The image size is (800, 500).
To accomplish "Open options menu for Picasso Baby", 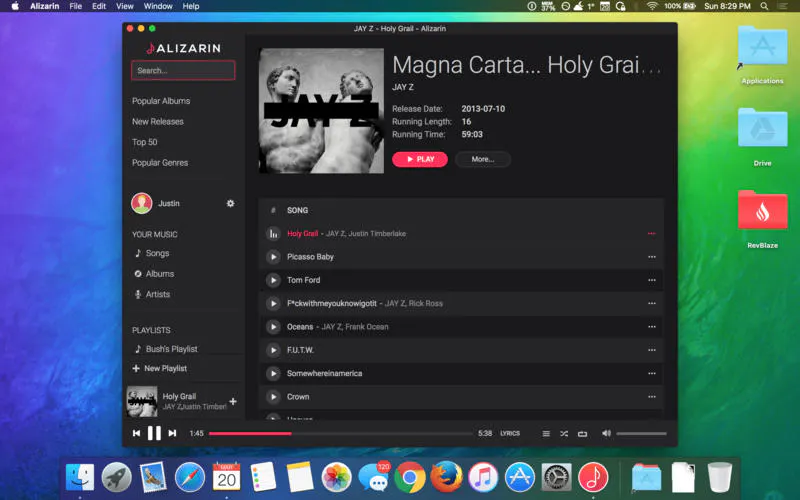I will pyautogui.click(x=652, y=257).
